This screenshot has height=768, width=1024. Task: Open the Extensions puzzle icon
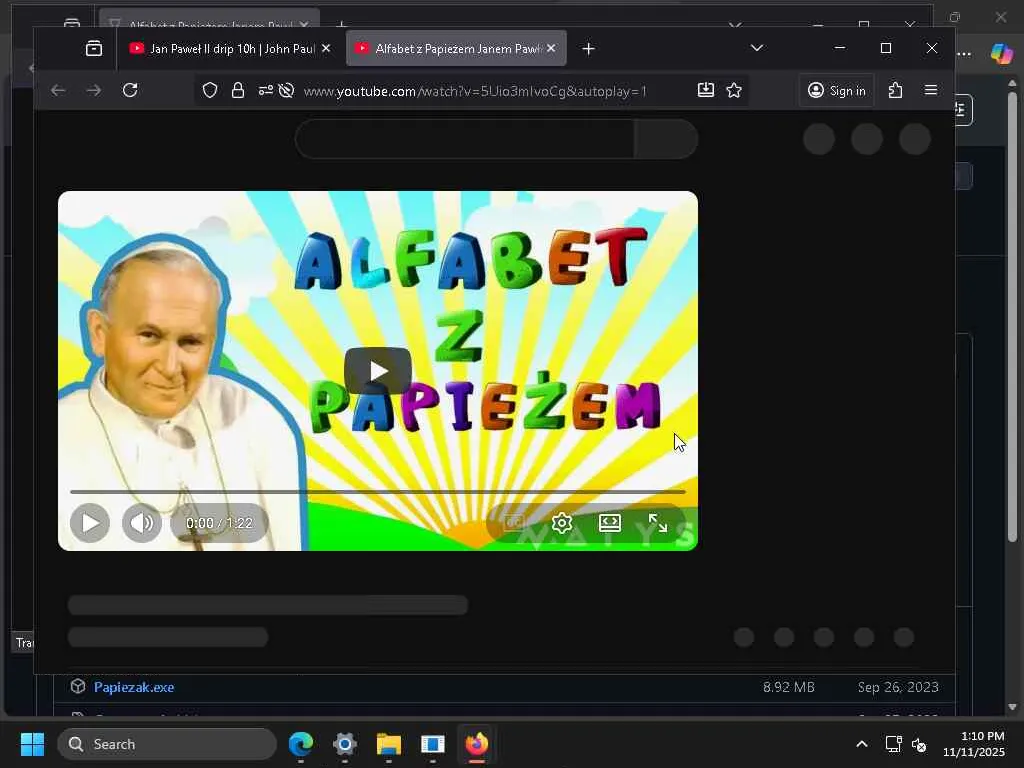[x=895, y=90]
